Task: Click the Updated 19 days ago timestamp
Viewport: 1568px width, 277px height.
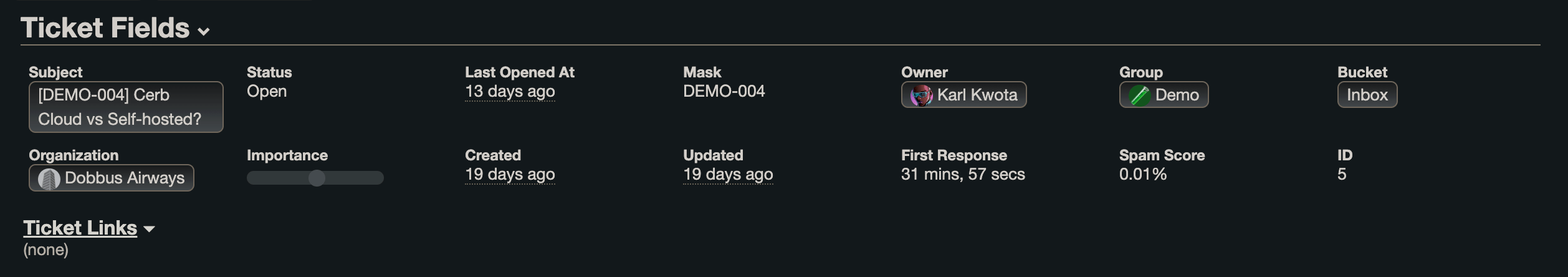Action: (728, 175)
